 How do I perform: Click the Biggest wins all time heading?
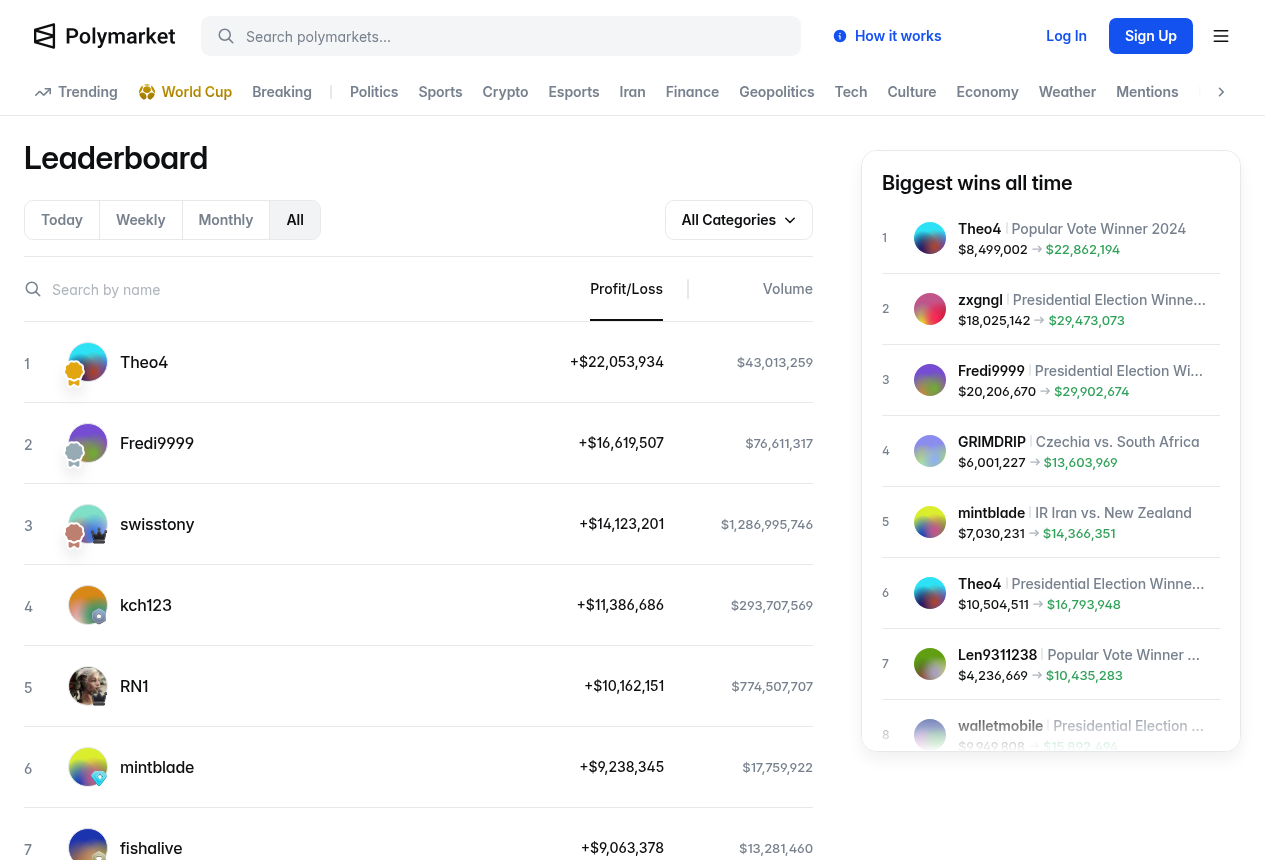tap(977, 183)
